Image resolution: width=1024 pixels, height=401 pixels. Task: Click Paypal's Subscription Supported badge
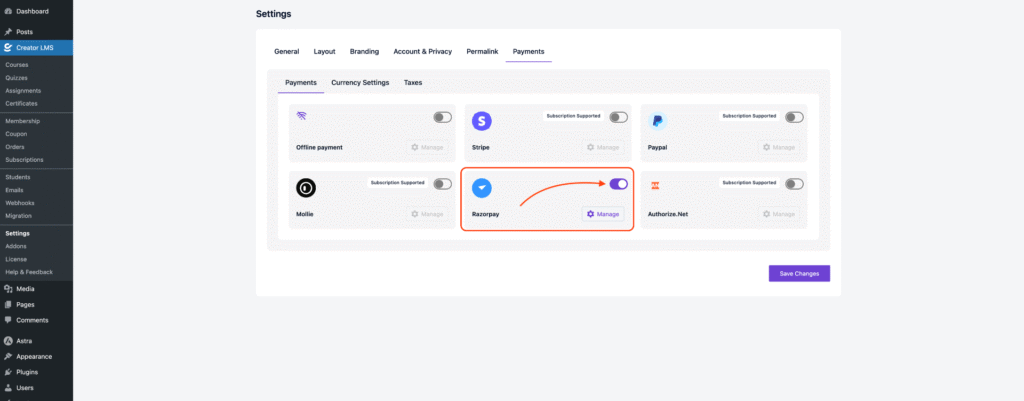pos(749,116)
